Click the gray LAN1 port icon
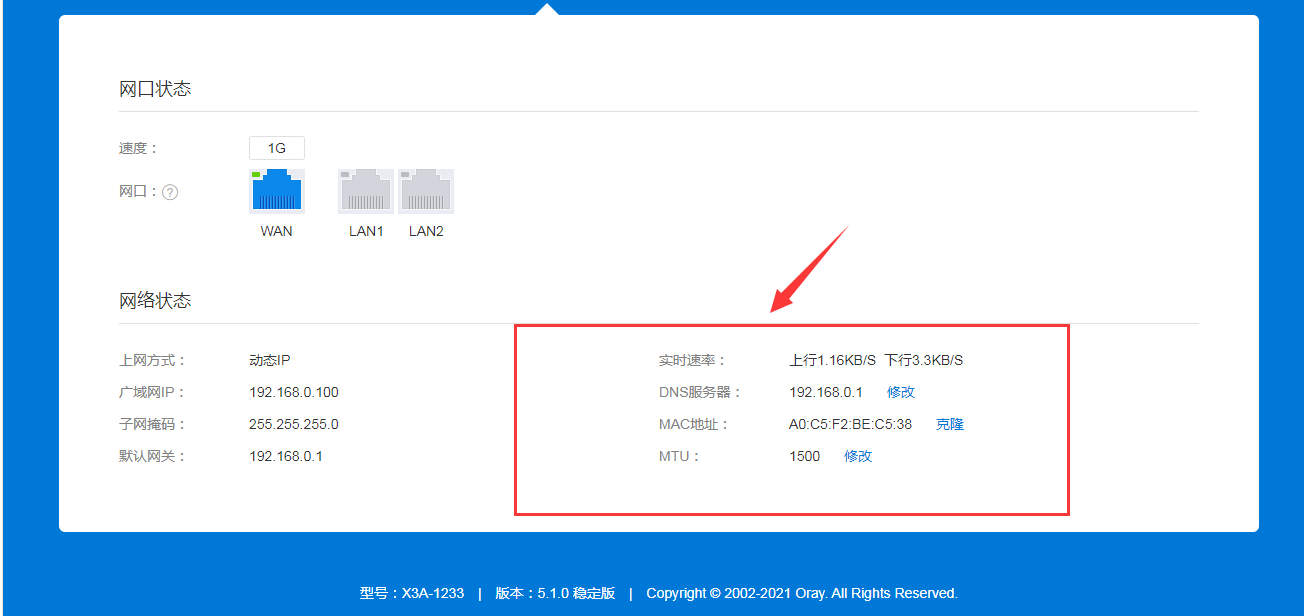1304x616 pixels. pos(366,191)
